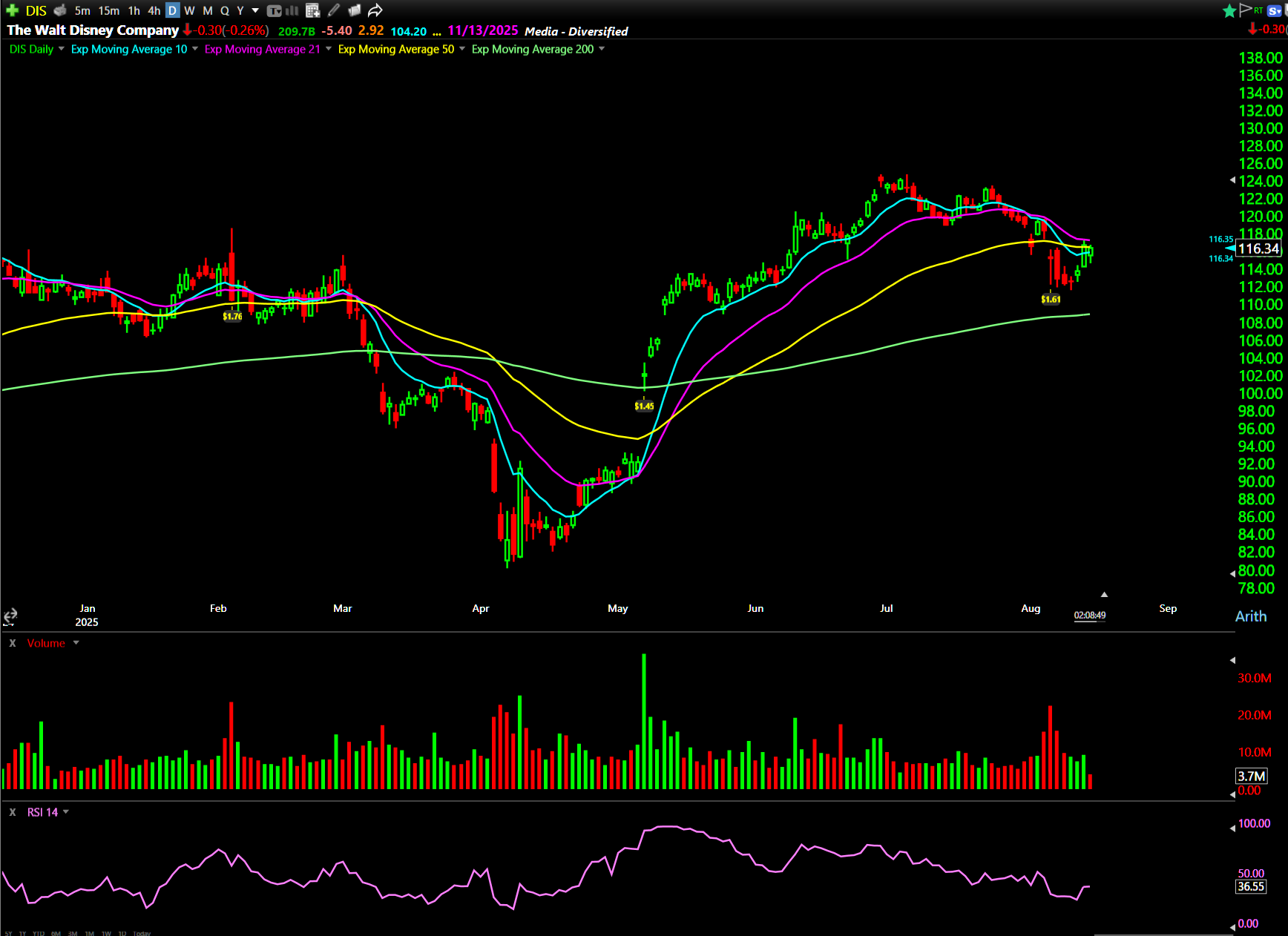Toggle the flag icon for DIS

(x=1246, y=10)
